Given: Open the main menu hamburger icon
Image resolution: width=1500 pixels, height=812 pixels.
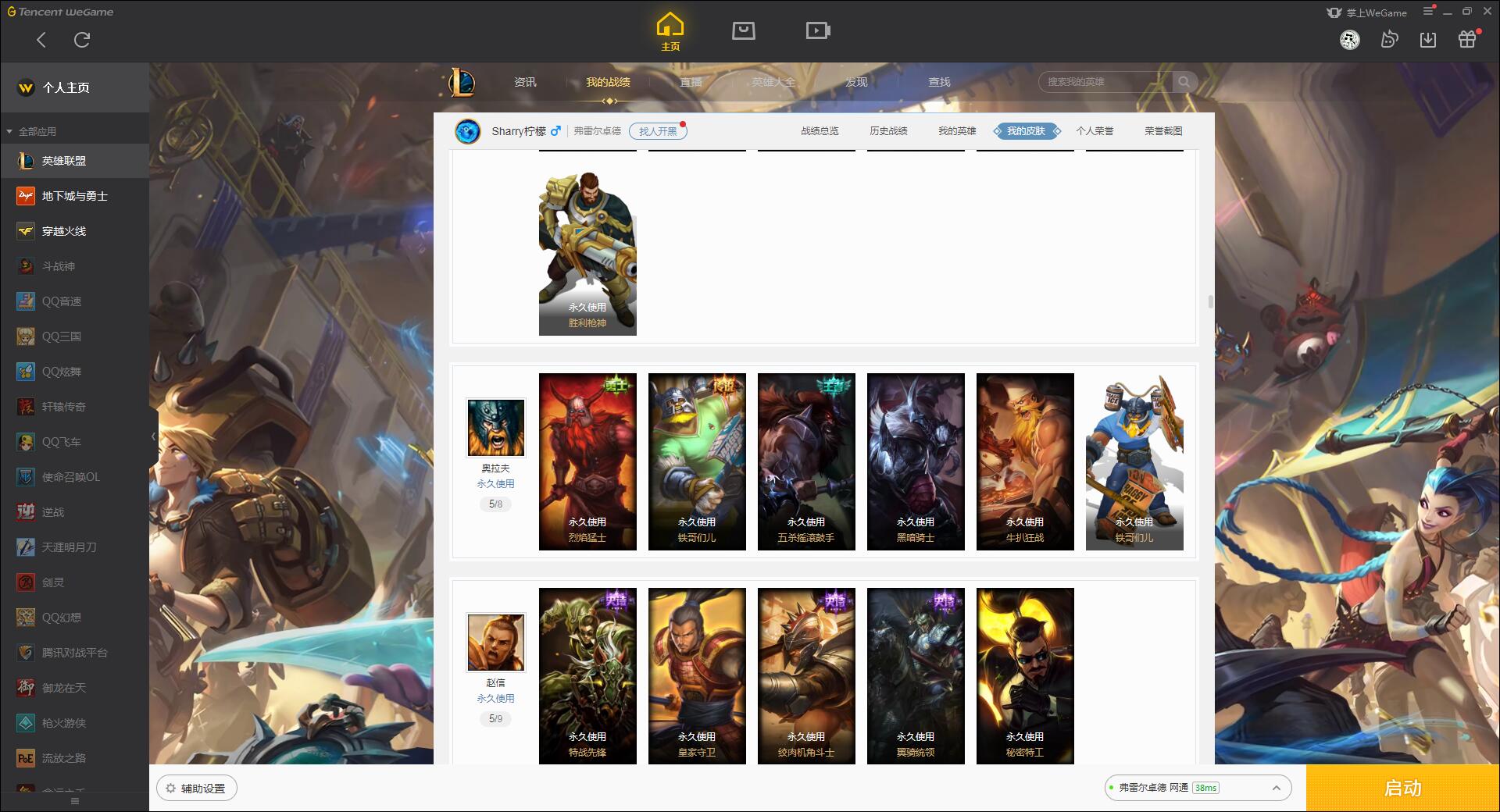Looking at the screenshot, I should 1428,12.
